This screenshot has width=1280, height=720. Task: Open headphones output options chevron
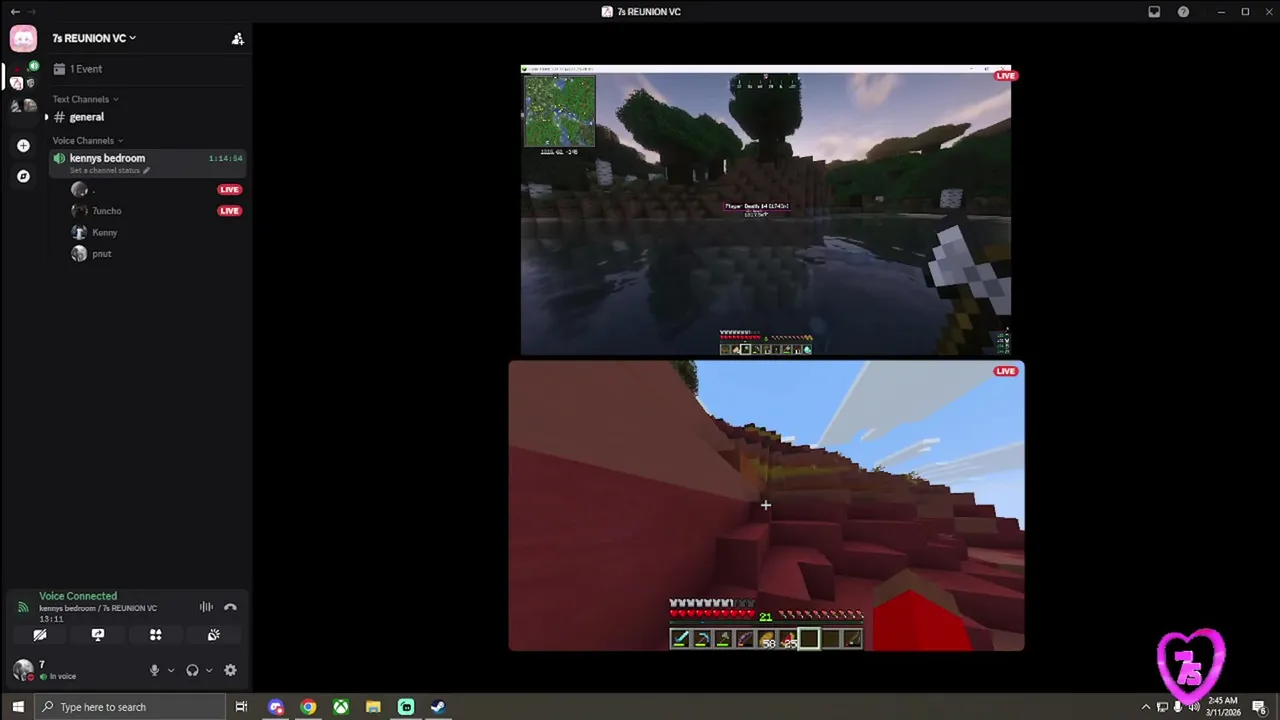pyautogui.click(x=209, y=671)
